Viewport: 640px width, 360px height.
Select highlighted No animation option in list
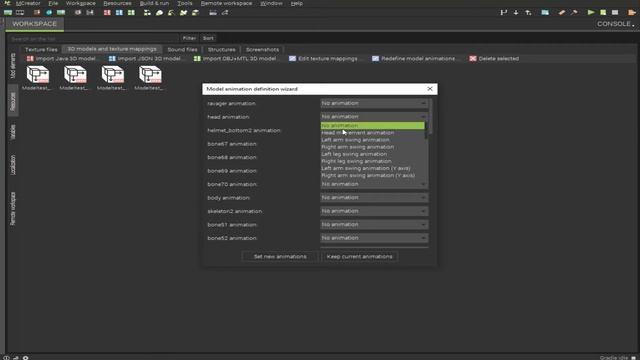point(373,126)
